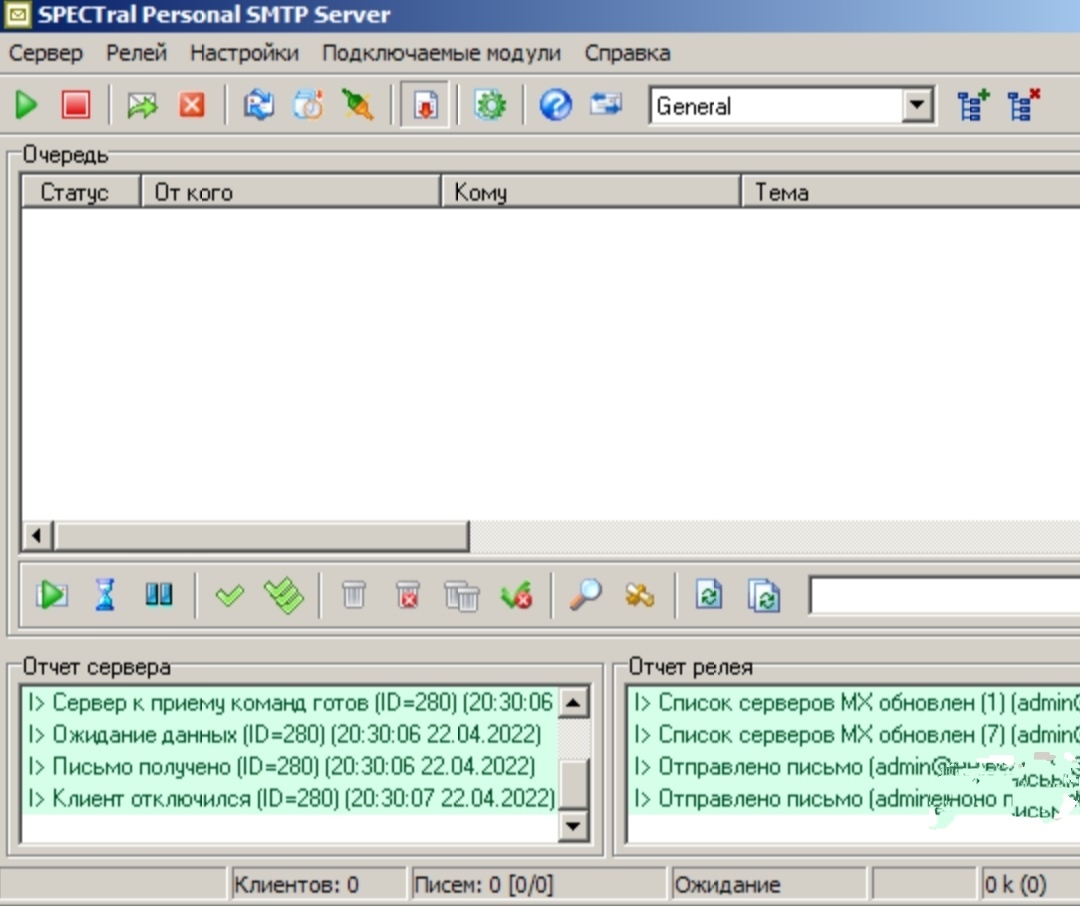Click the multiple trash bins icon
The image size is (1080, 906).
(462, 596)
